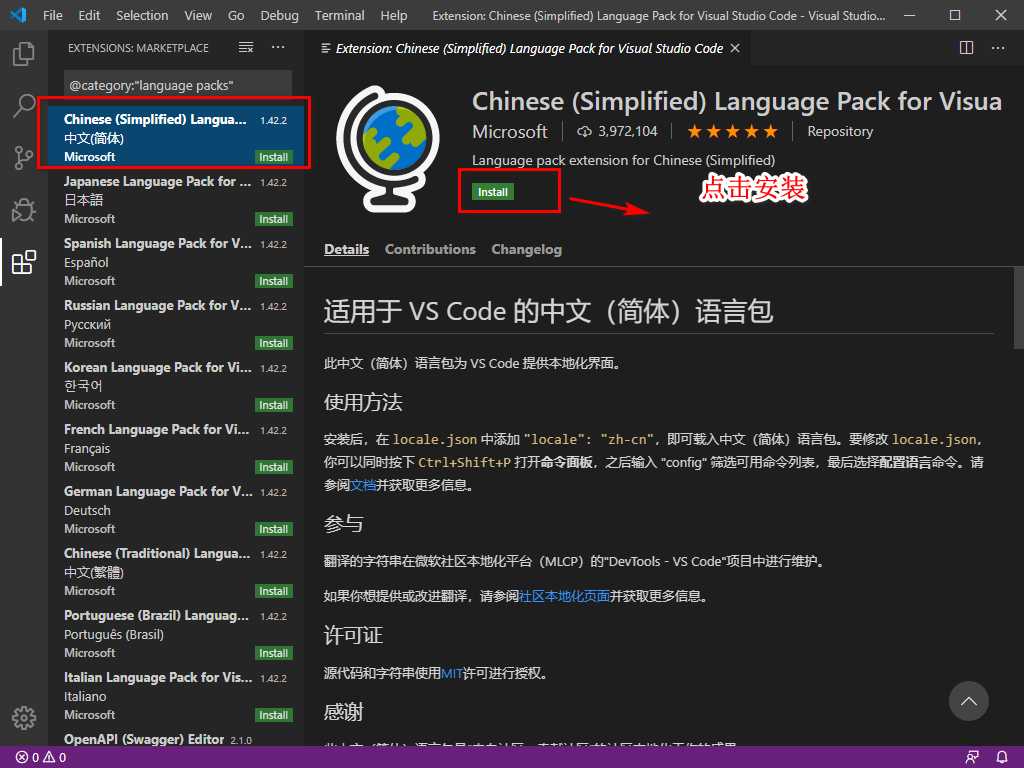The height and width of the screenshot is (768, 1024).
Task: Click the scroll-to-top round arrow button
Action: (968, 701)
